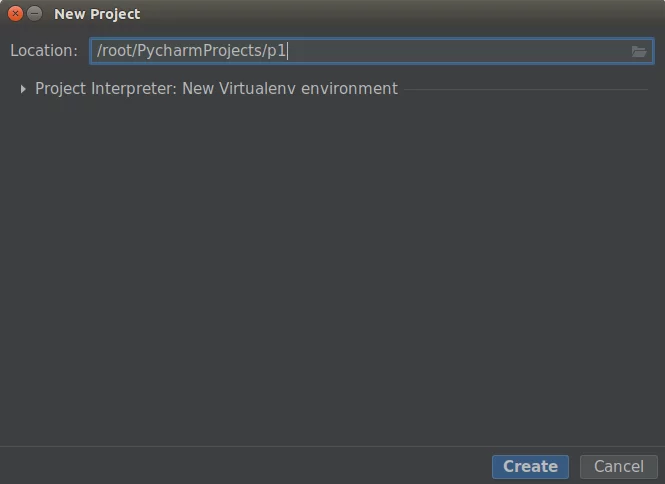Click the separator line beside Project Interpreter header
Screen dimensions: 665x484
(x=526, y=90)
